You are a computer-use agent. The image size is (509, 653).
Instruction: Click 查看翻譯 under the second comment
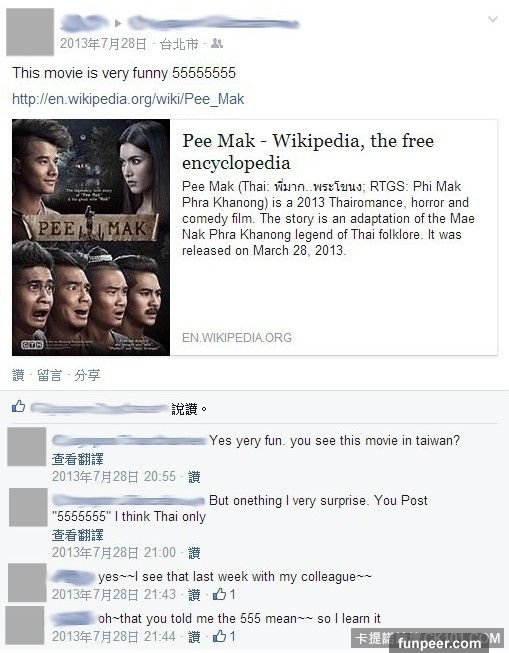point(77,535)
